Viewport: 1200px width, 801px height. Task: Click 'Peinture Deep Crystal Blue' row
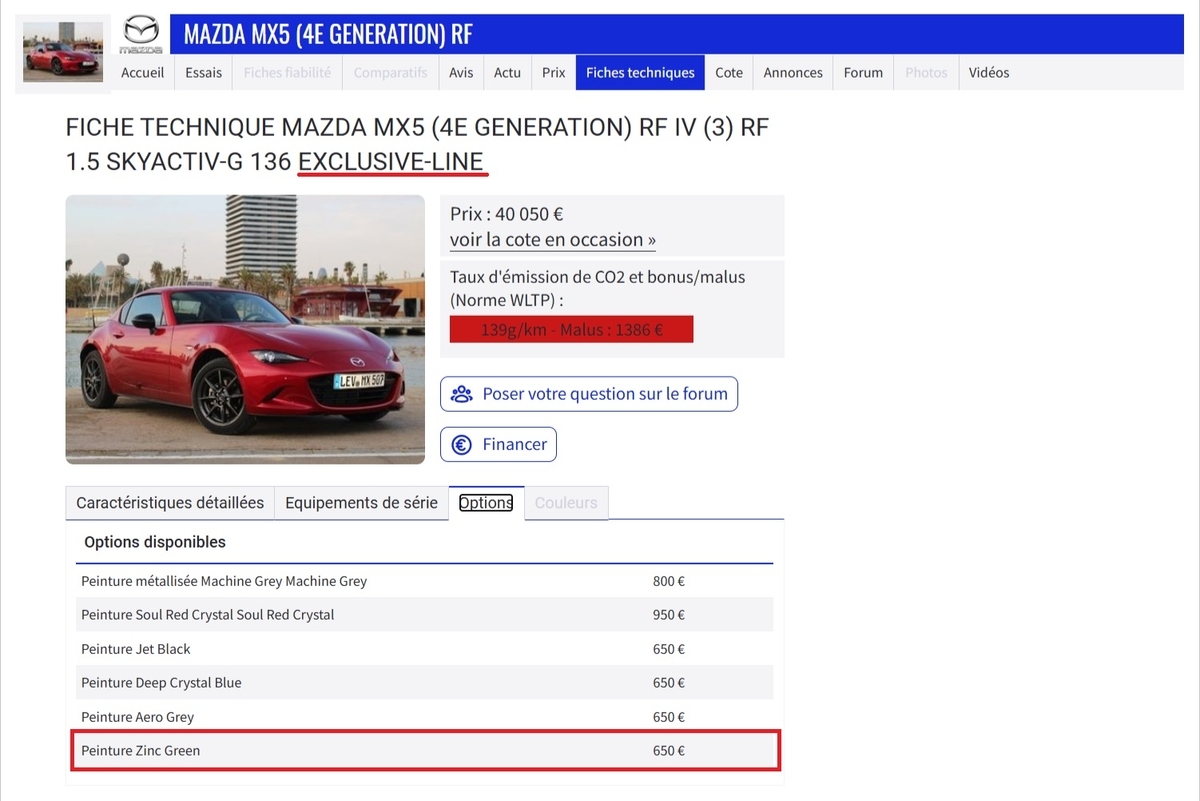425,683
